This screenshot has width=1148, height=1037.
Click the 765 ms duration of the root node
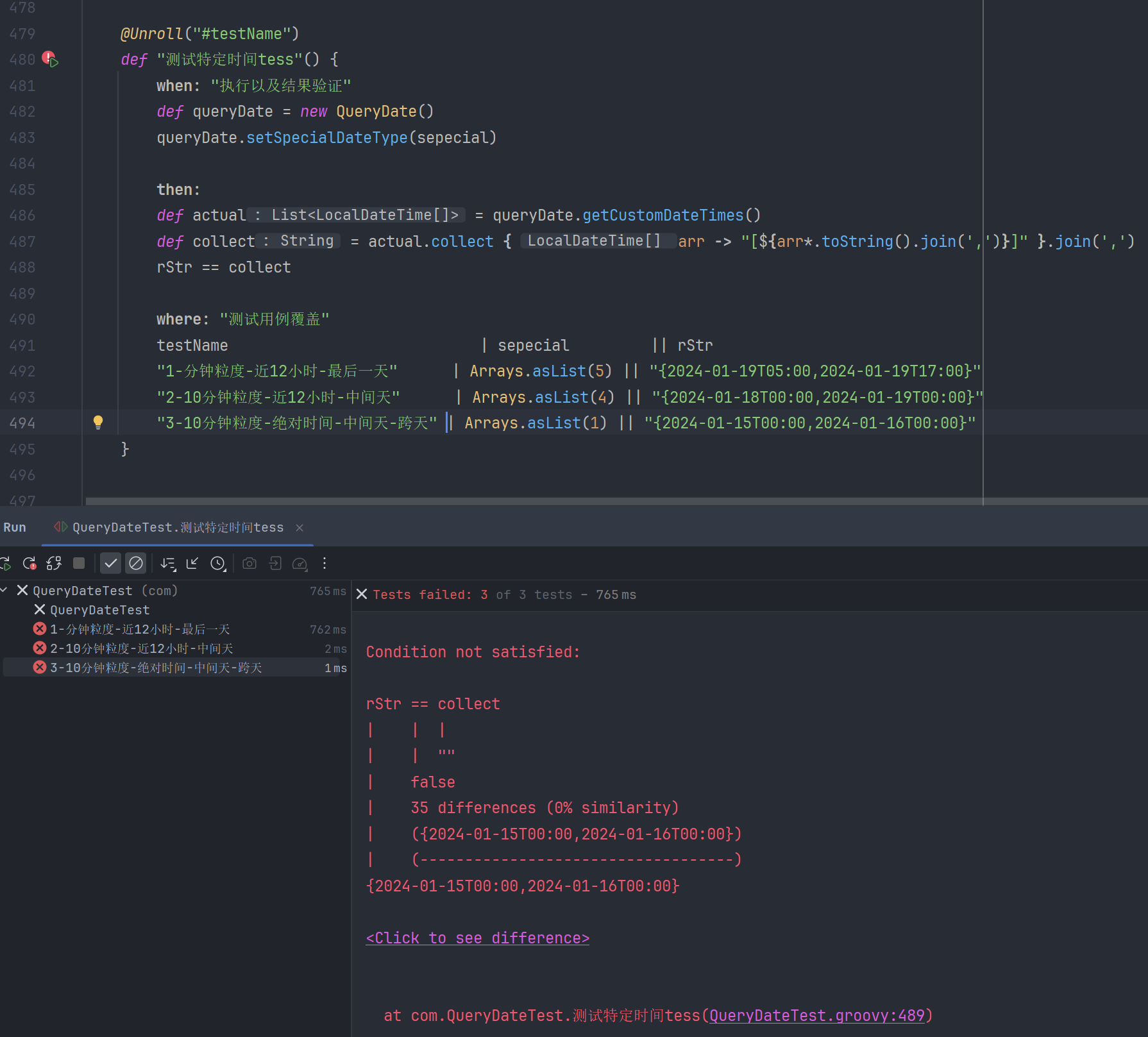point(328,591)
